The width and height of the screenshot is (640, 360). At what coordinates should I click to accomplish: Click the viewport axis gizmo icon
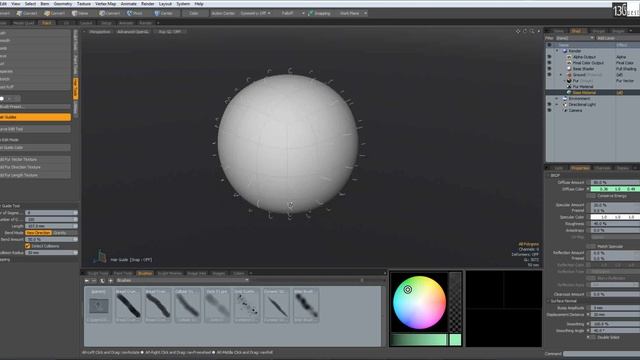pos(100,256)
